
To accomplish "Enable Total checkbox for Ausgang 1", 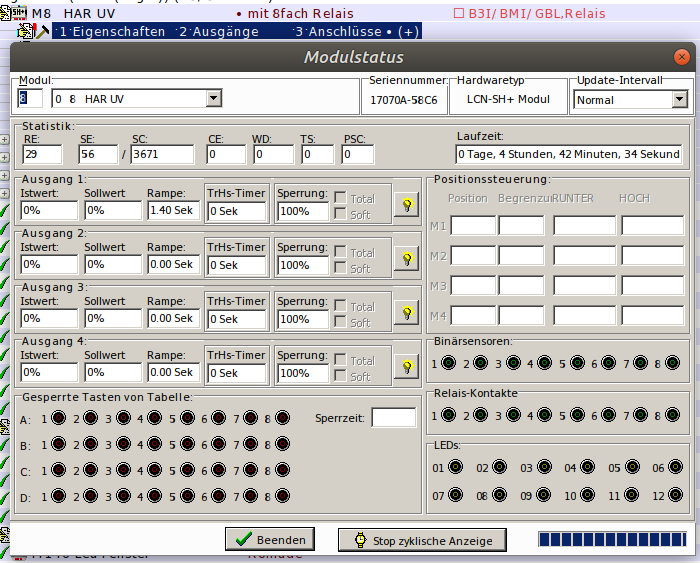I will (x=340, y=198).
